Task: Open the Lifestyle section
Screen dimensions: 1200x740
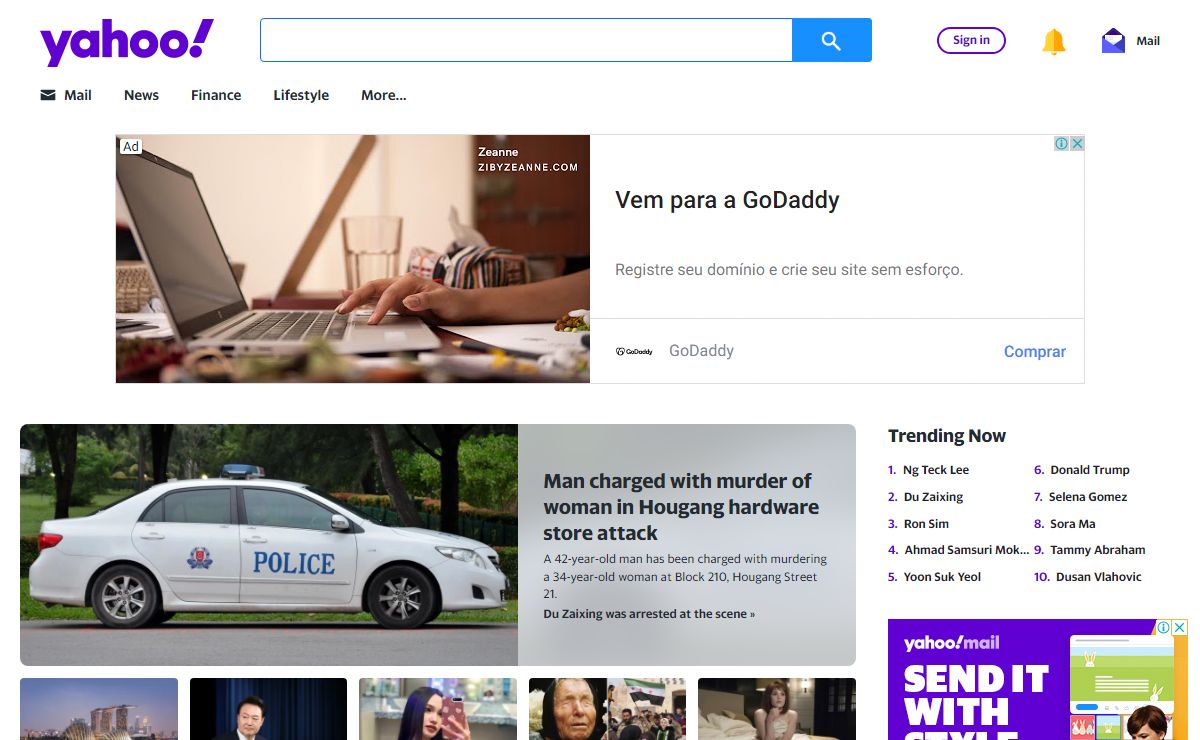Action: click(x=301, y=95)
